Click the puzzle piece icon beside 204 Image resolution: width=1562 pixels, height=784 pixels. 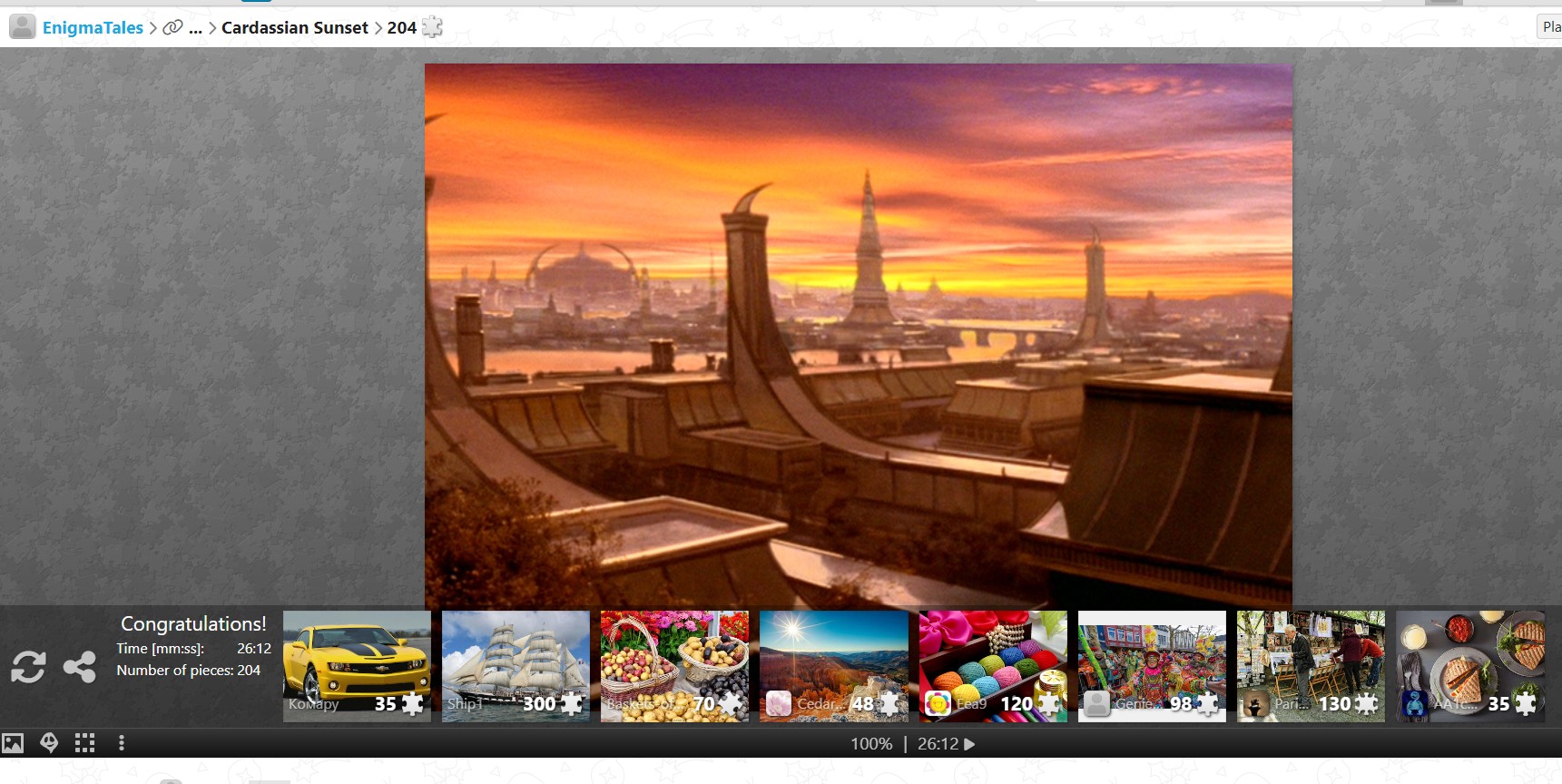(433, 27)
